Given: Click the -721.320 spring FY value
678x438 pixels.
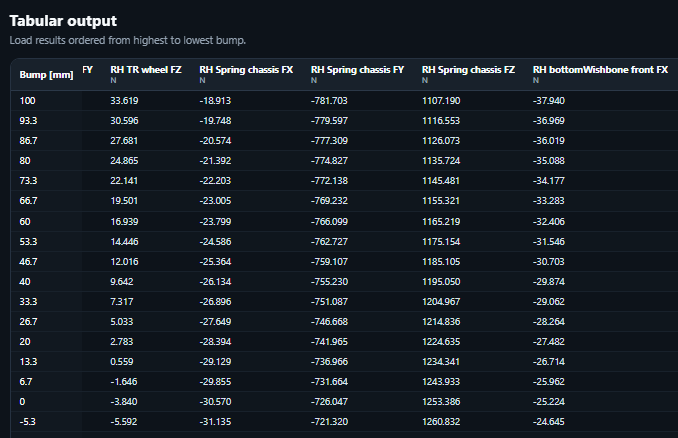Looking at the screenshot, I should (329, 422).
